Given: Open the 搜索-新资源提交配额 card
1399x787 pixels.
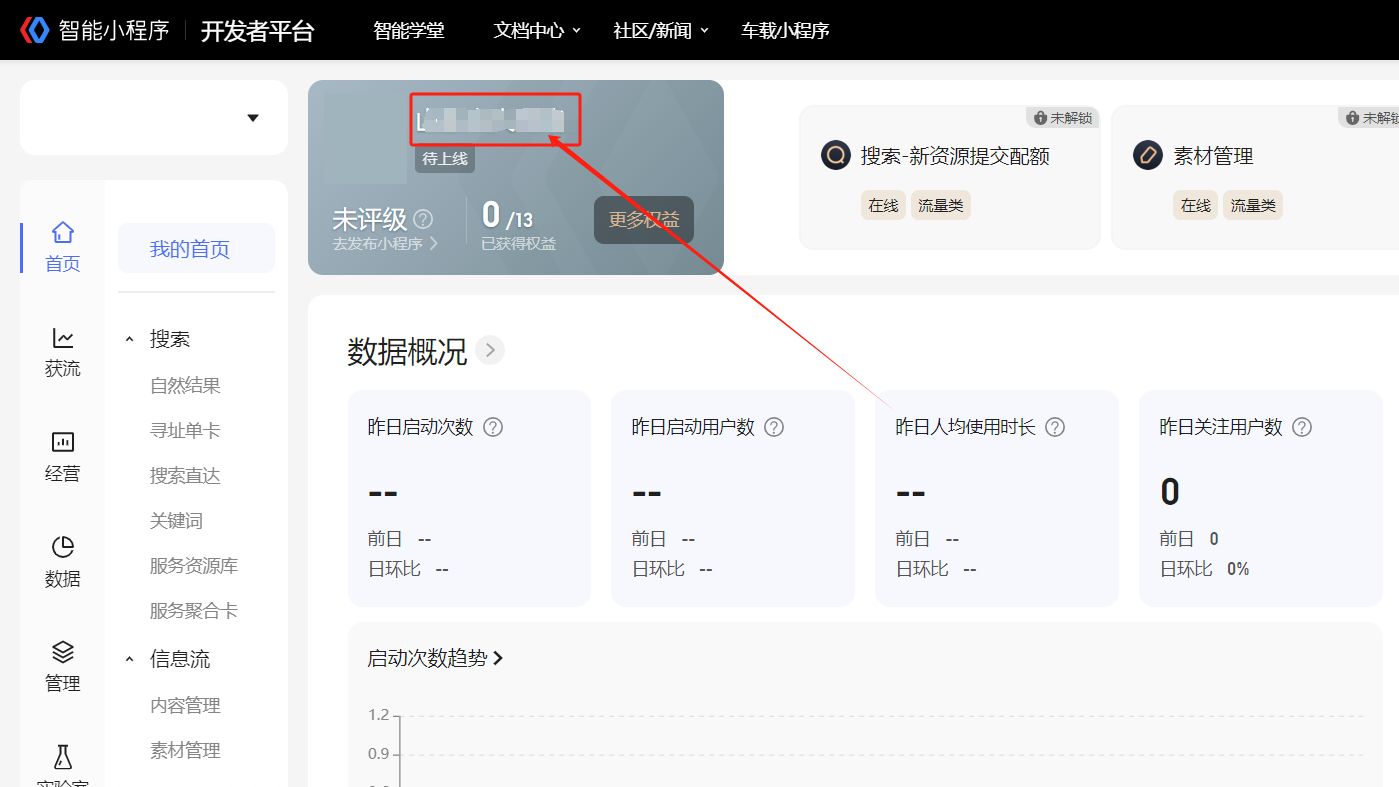Looking at the screenshot, I should click(954, 156).
